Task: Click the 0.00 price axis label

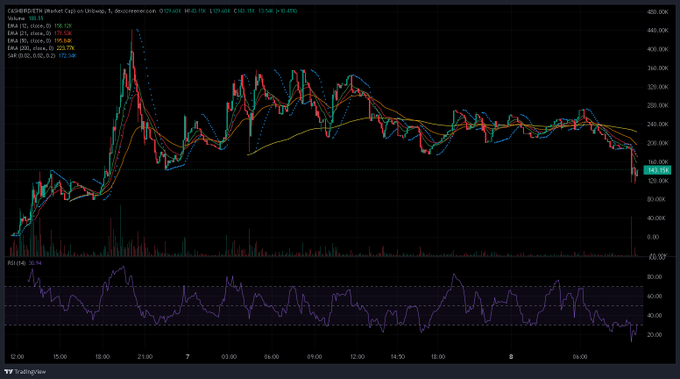Action: (653, 237)
